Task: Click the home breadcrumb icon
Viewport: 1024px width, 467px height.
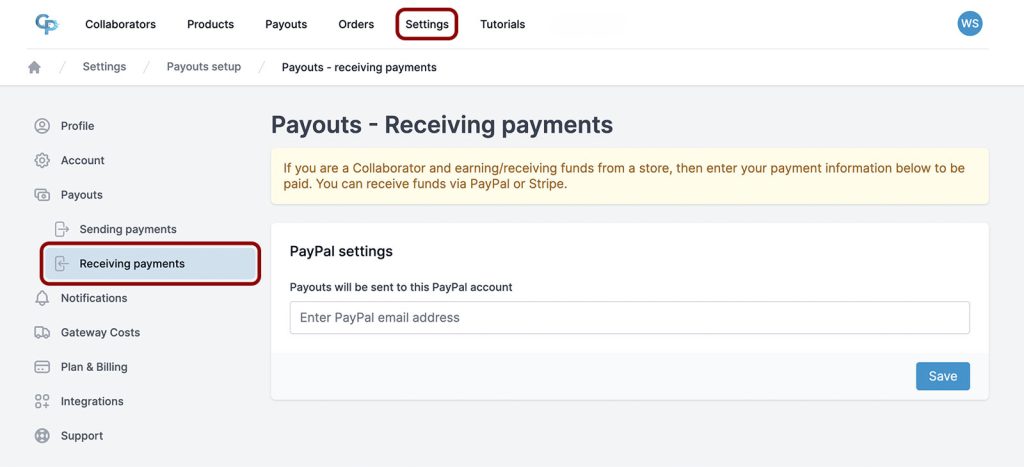Action: [x=35, y=67]
